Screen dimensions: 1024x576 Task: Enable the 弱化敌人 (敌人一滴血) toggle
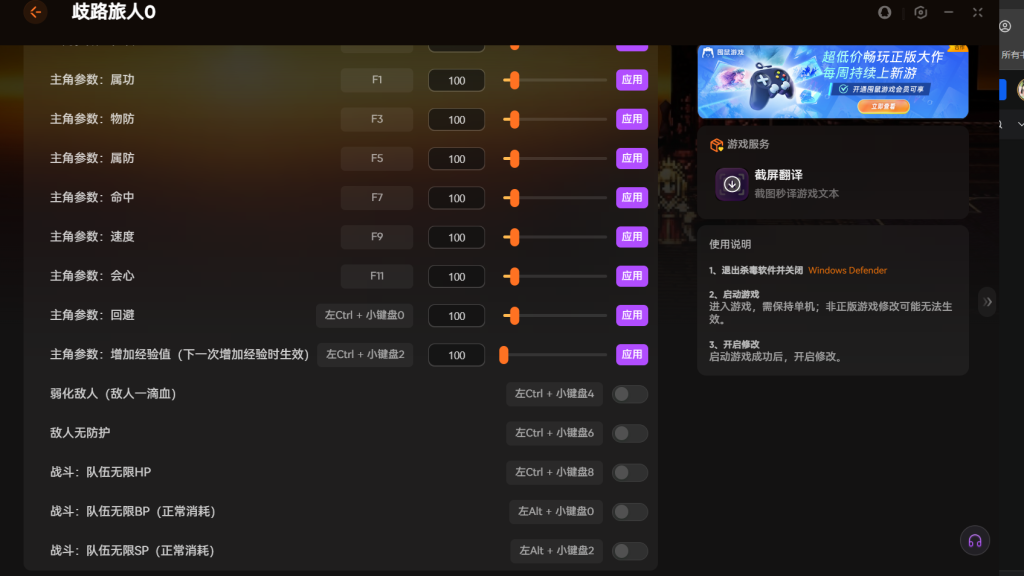pos(630,394)
